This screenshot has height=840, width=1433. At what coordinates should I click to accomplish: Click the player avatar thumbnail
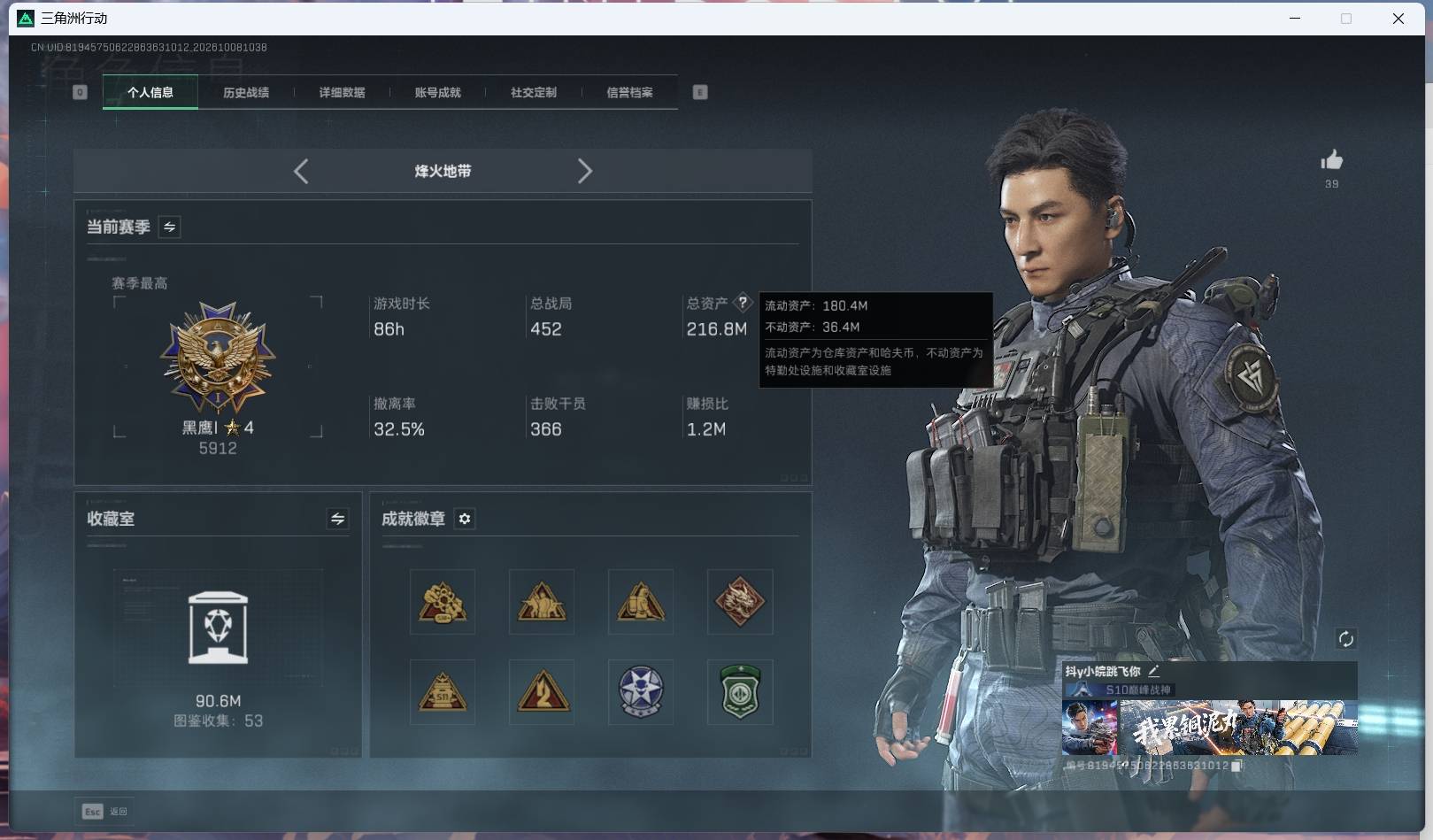point(1090,728)
